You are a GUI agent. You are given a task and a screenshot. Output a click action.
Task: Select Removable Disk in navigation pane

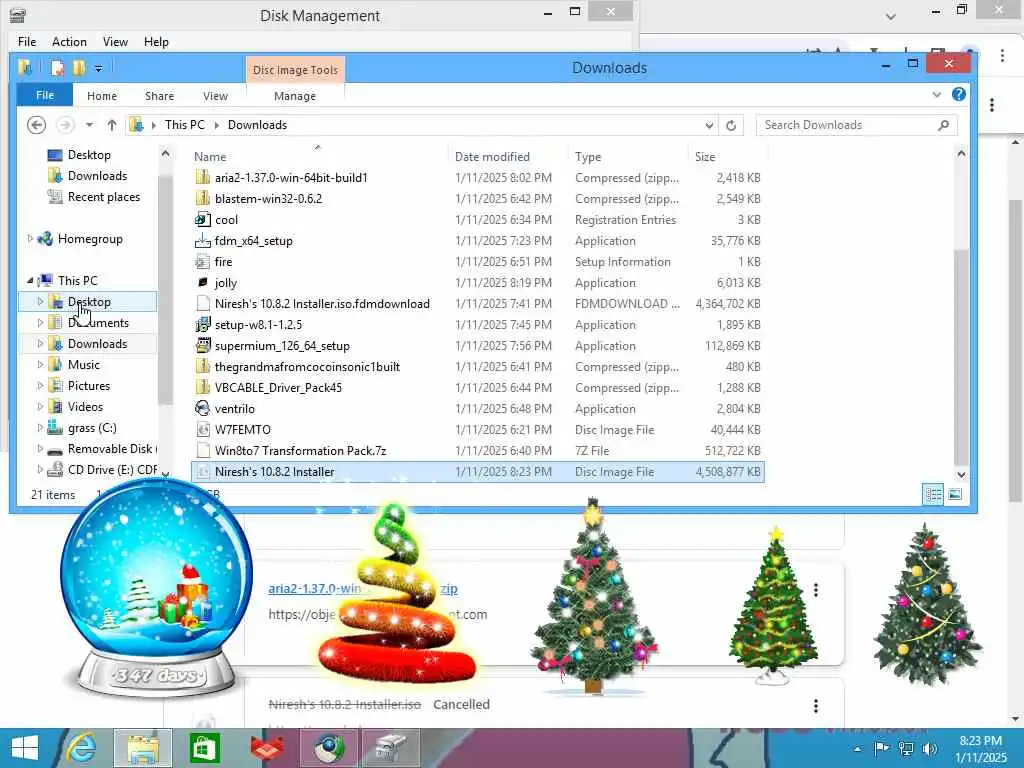(x=110, y=449)
